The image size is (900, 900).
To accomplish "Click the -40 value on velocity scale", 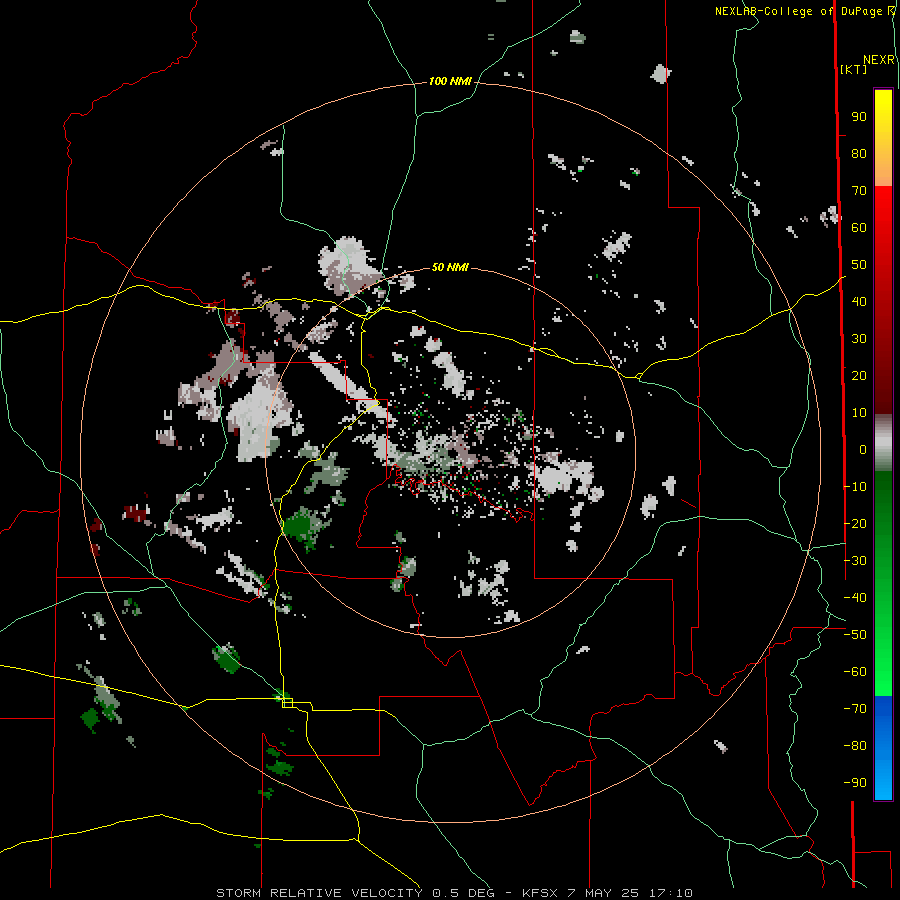I will [x=855, y=598].
